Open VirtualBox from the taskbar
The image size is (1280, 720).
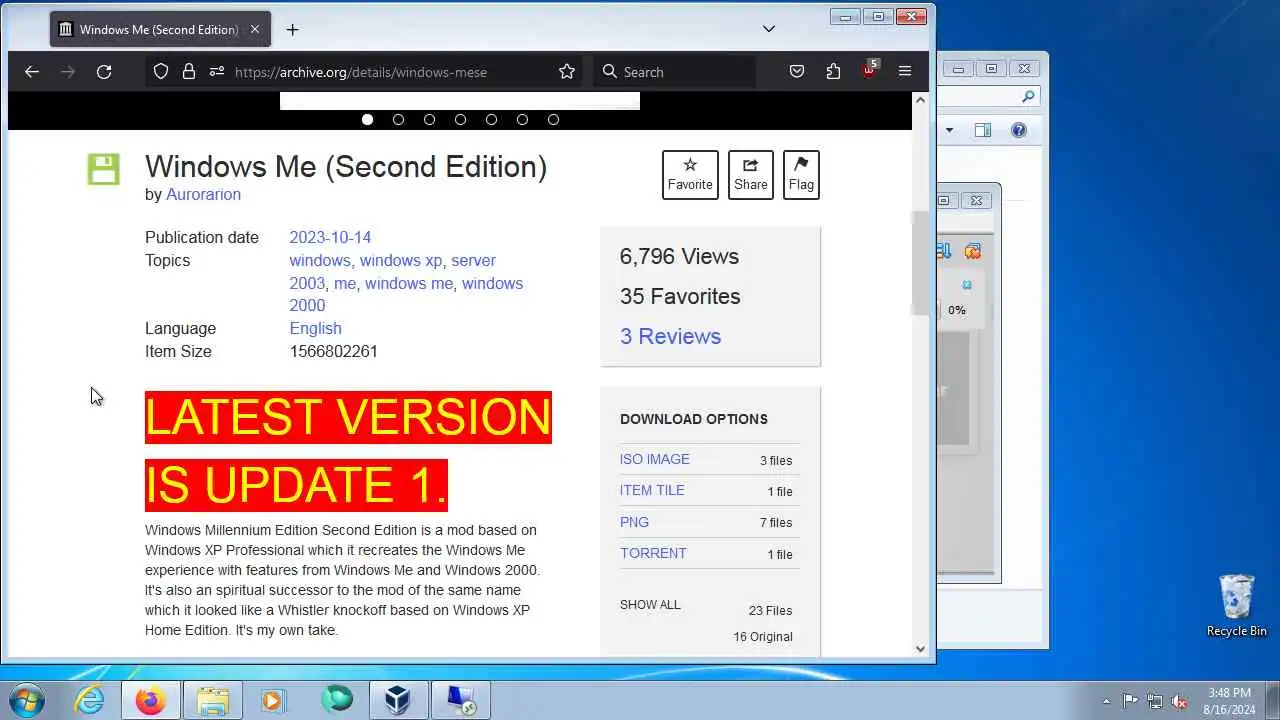[398, 700]
